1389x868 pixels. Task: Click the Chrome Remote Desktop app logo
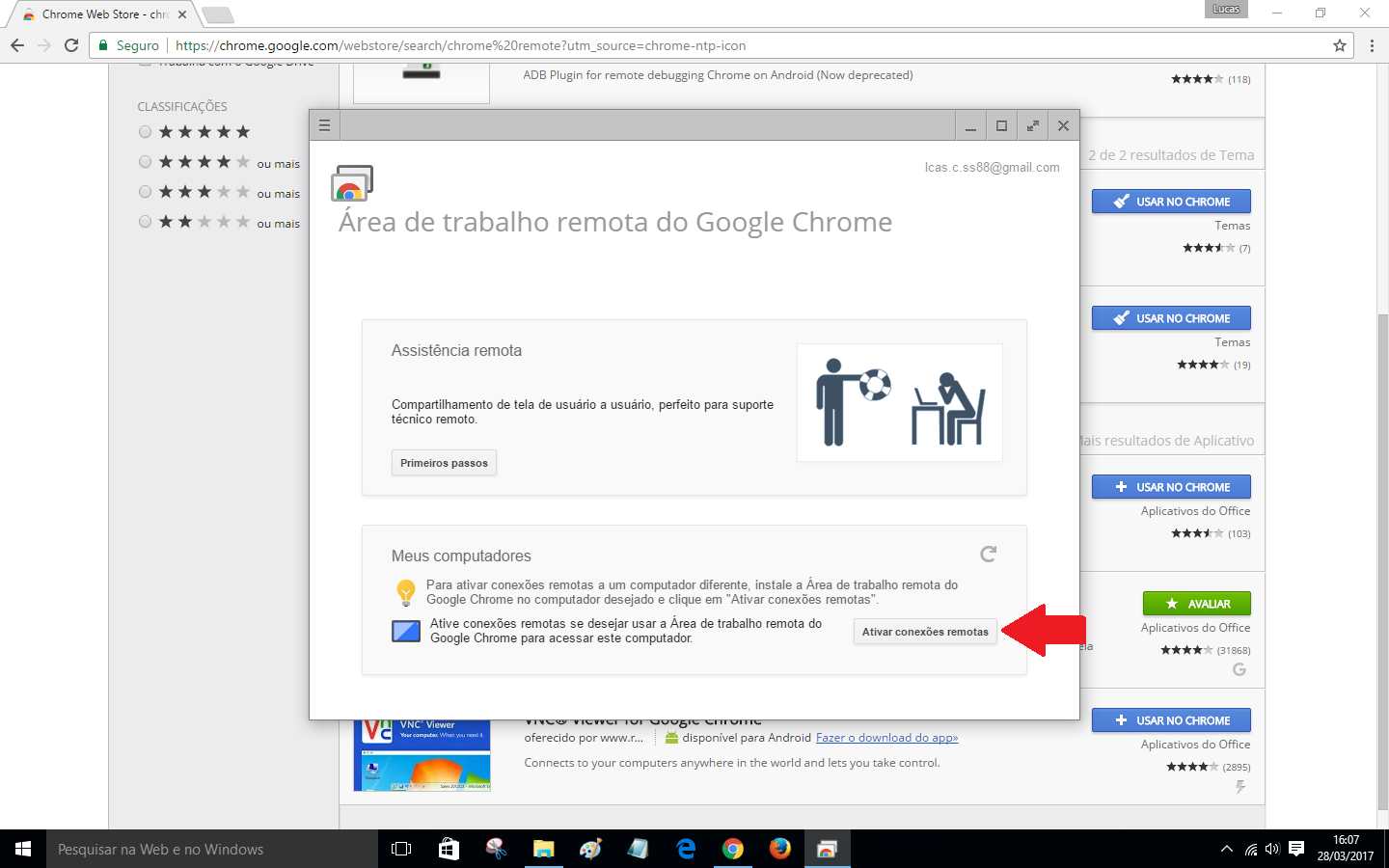coord(352,183)
